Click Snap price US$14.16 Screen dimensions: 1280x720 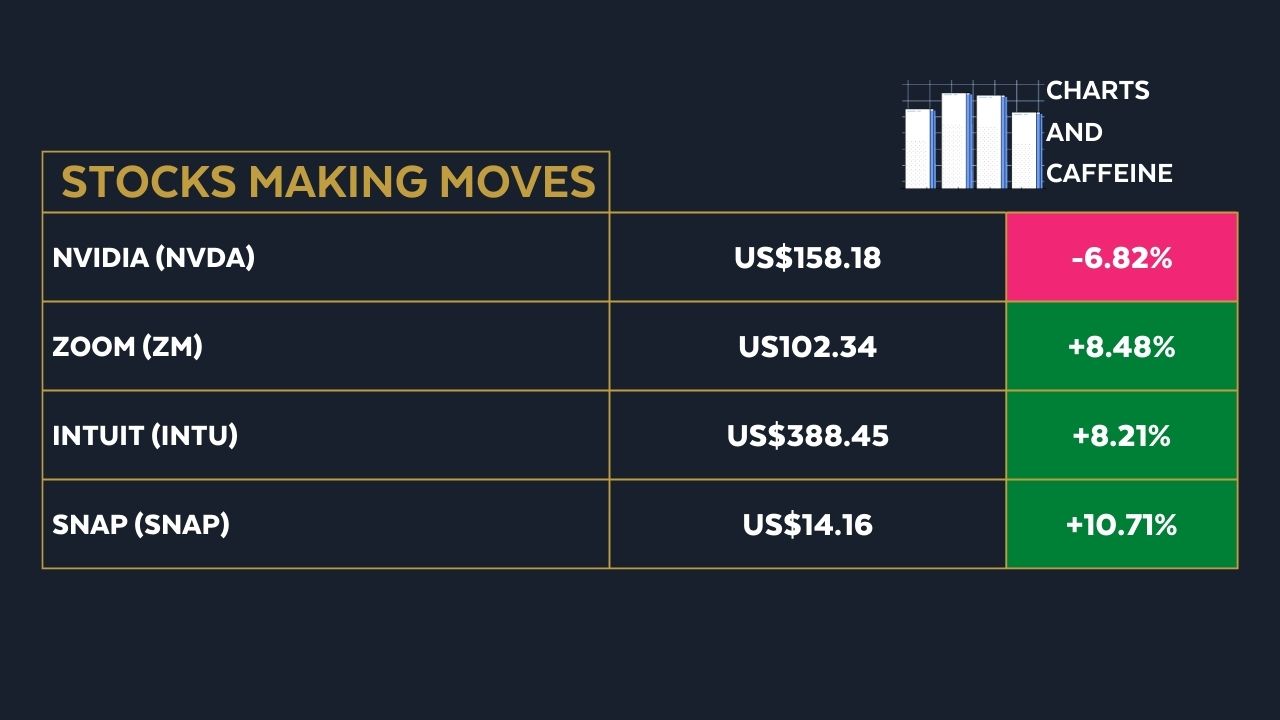click(x=807, y=524)
